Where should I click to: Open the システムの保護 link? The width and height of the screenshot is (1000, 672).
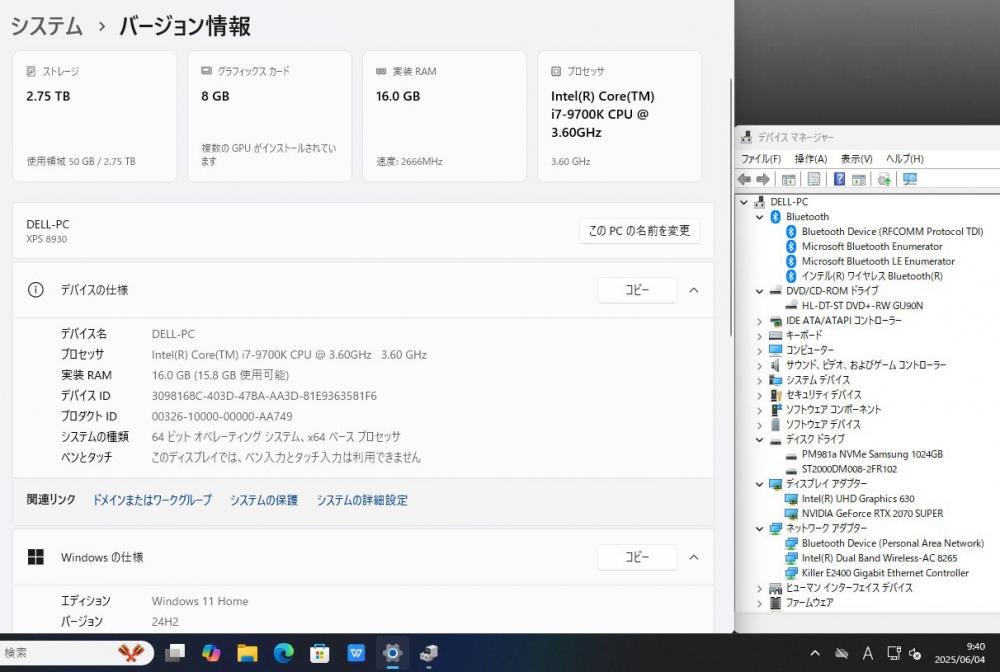coord(264,500)
